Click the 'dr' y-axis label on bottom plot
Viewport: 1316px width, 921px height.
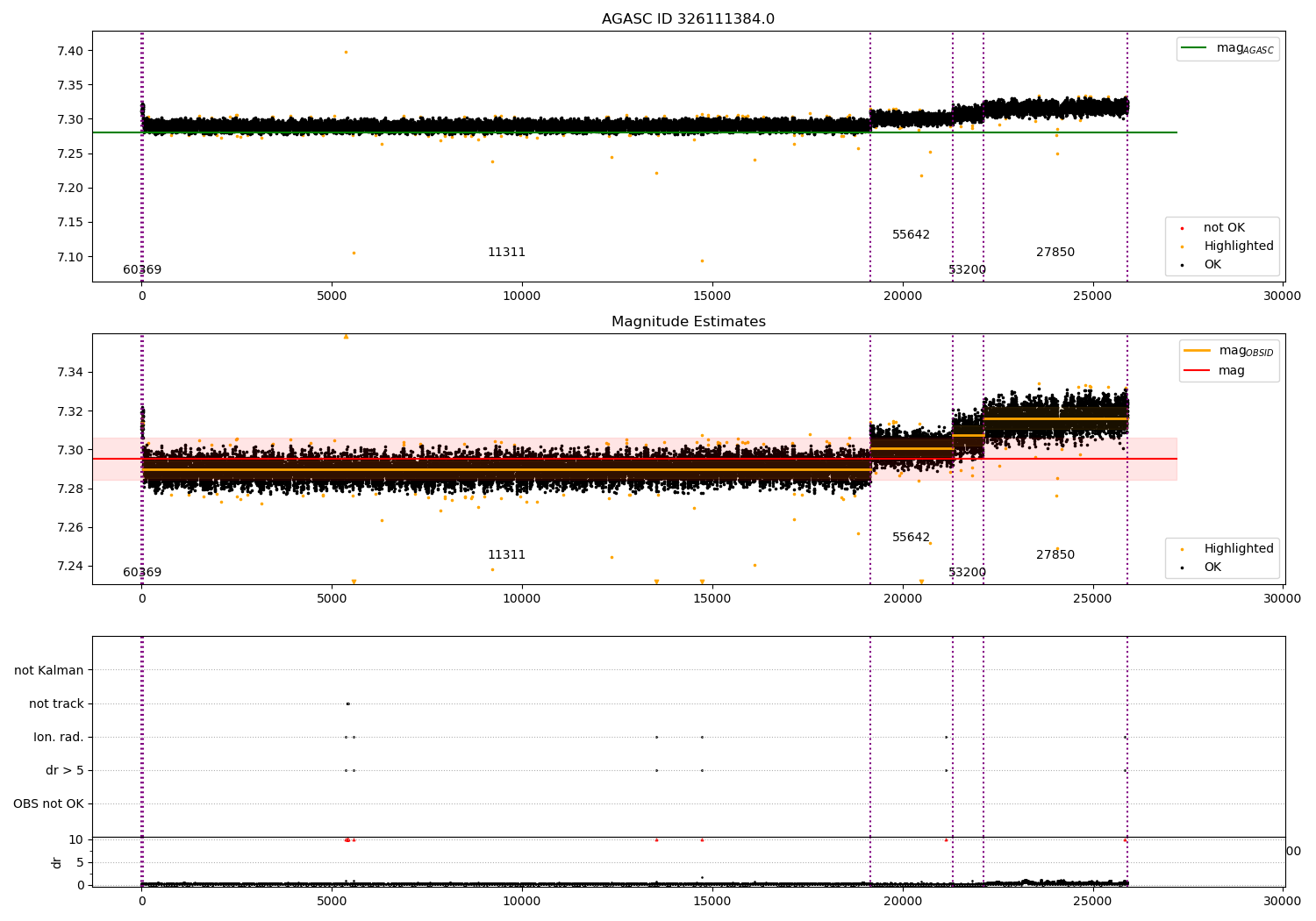(57, 863)
